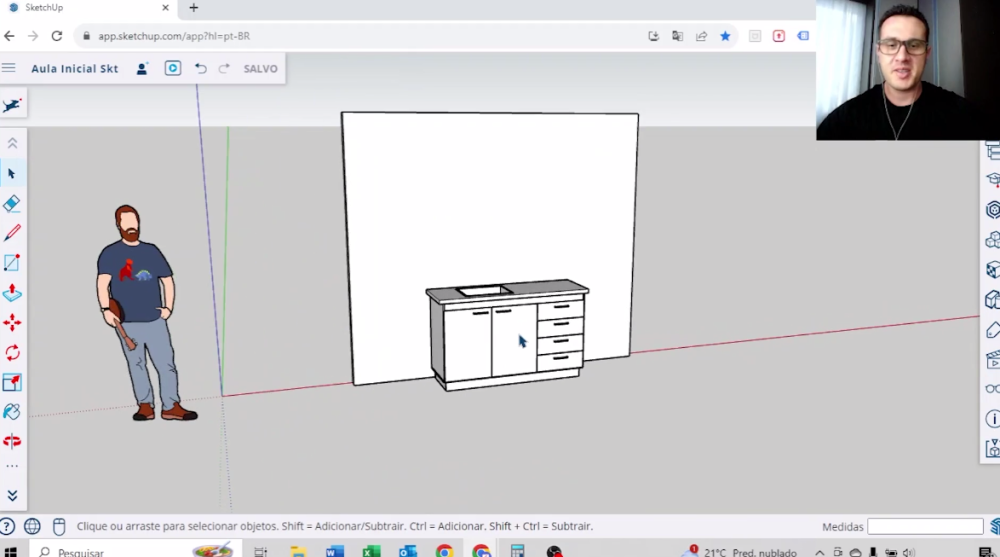Select the Scale tool
The image size is (1000, 557).
tap(11, 382)
